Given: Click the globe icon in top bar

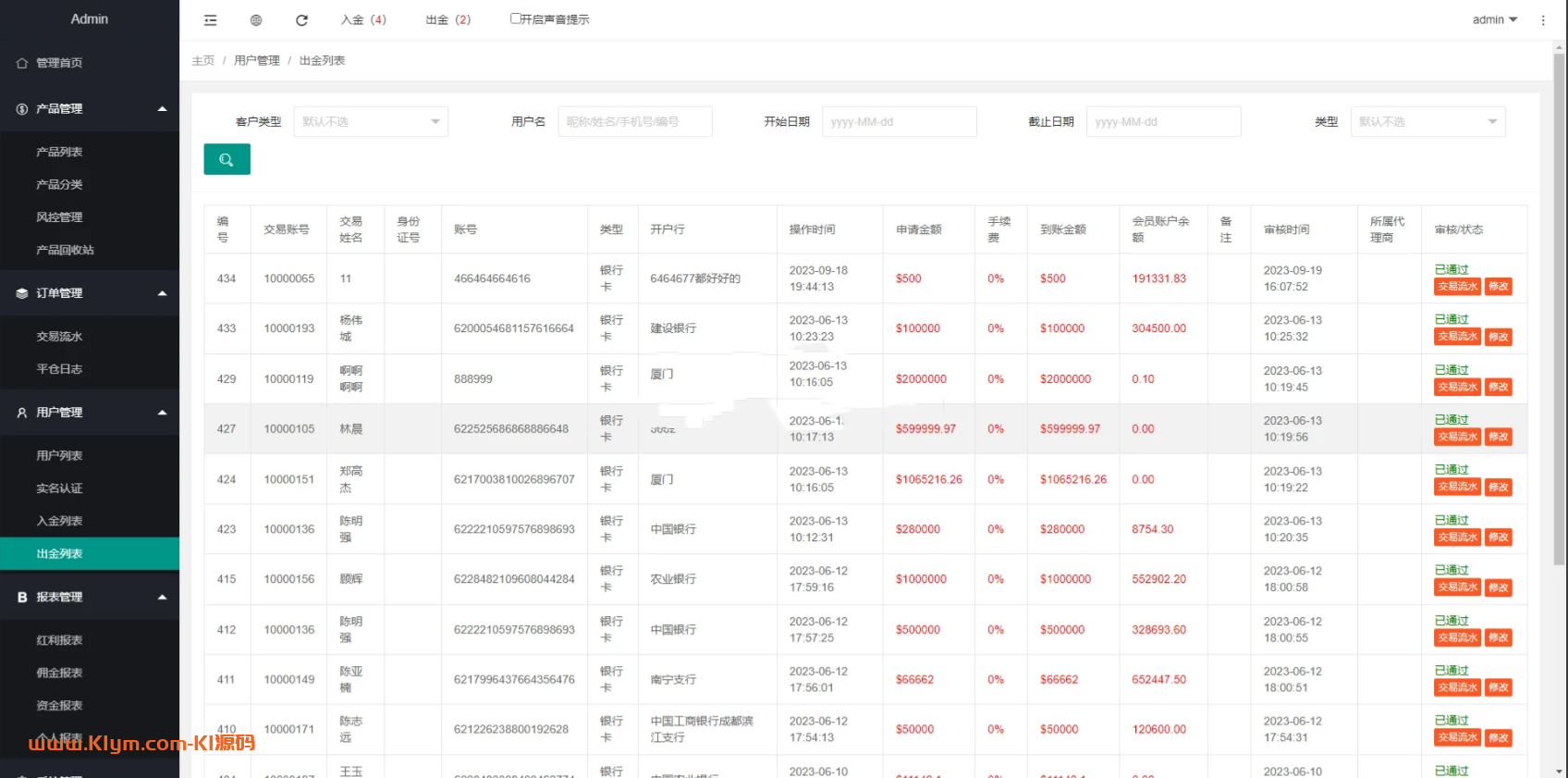Looking at the screenshot, I should tap(256, 19).
